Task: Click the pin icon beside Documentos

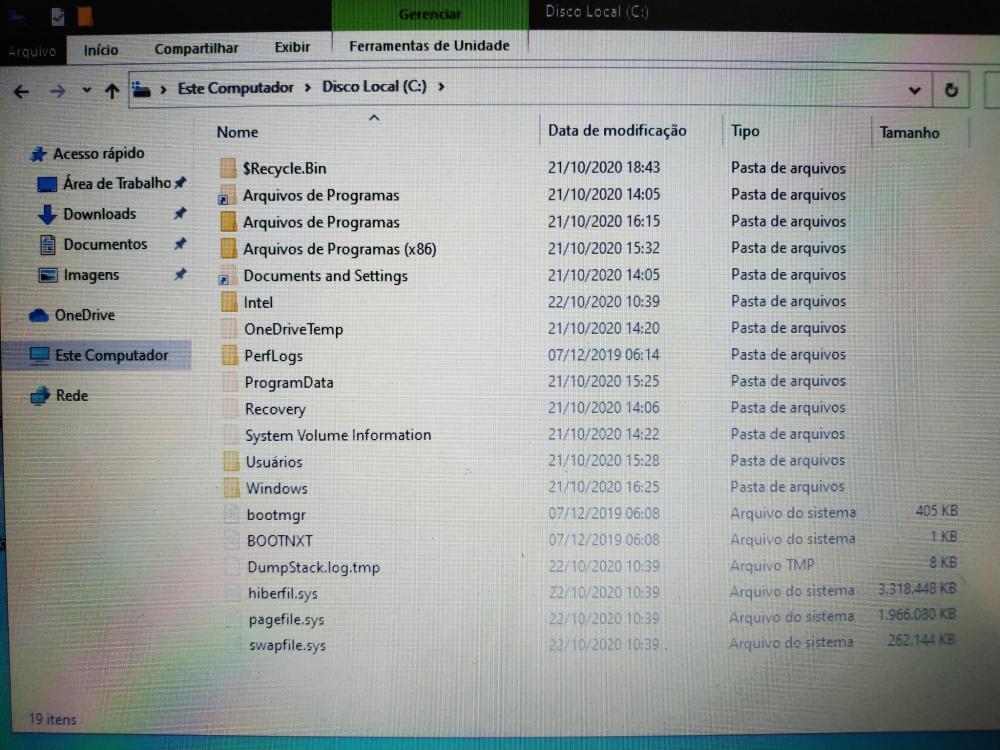Action: [x=180, y=244]
